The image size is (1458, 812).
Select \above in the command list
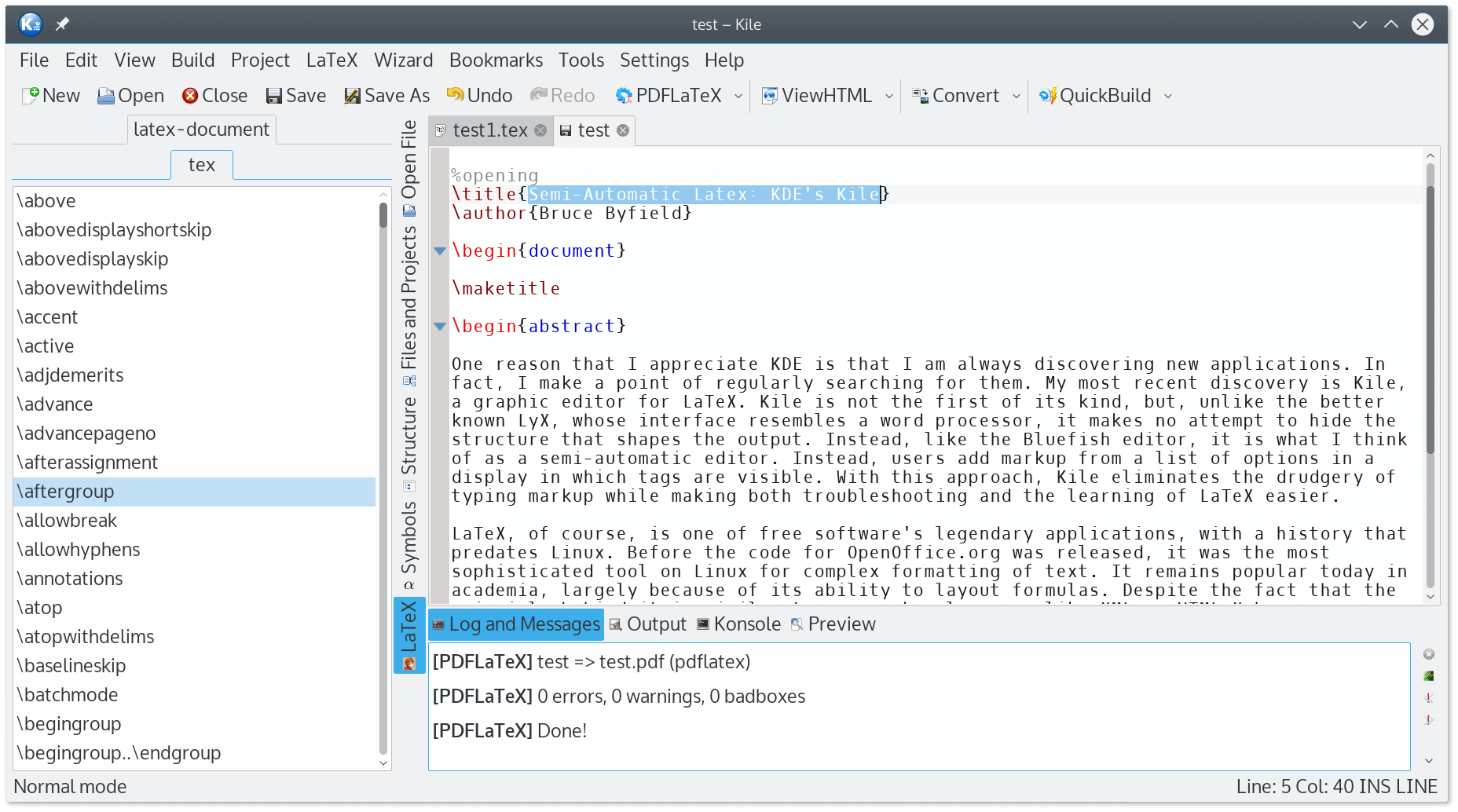(195, 201)
